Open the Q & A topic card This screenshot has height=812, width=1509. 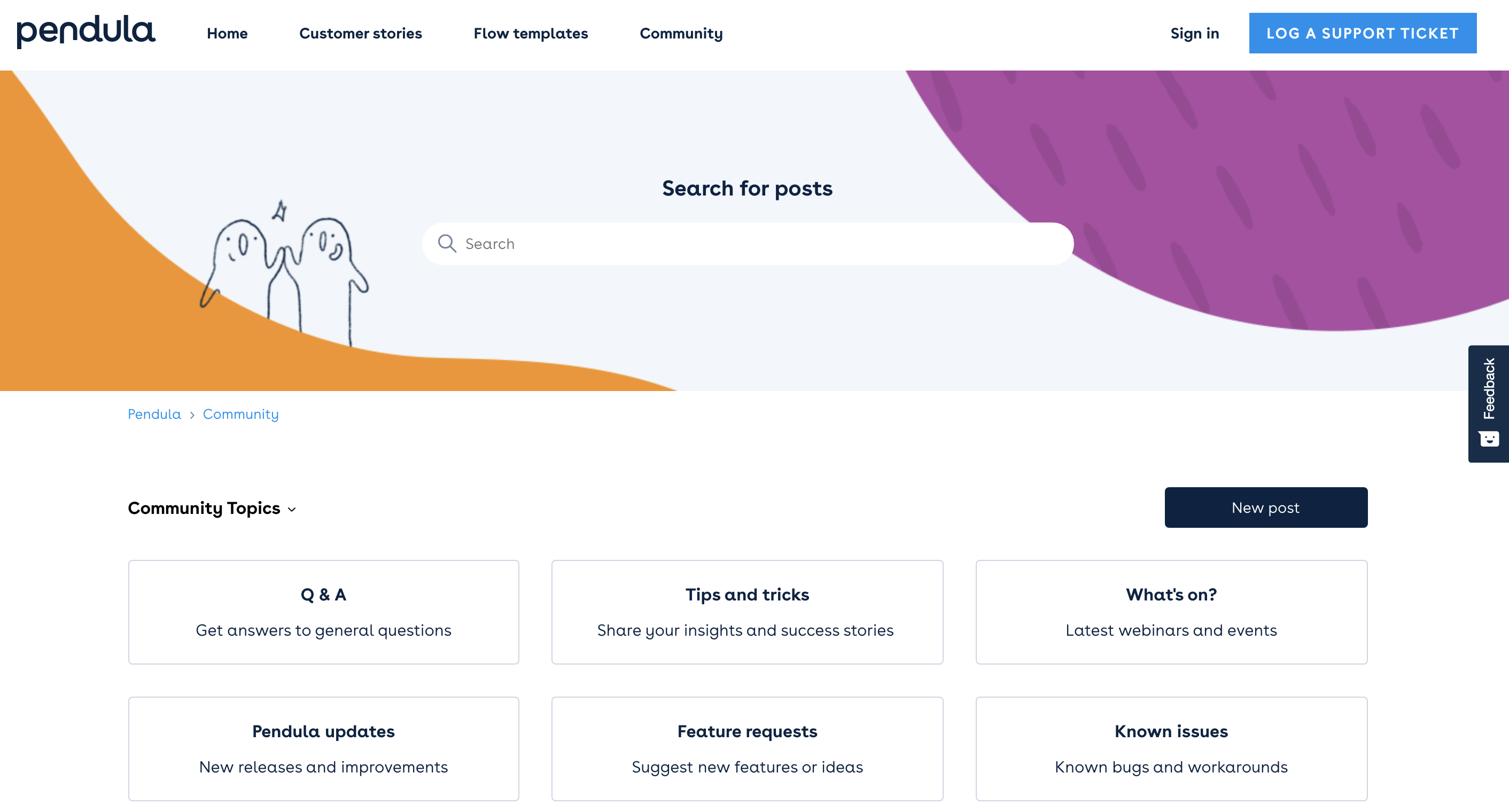(323, 612)
